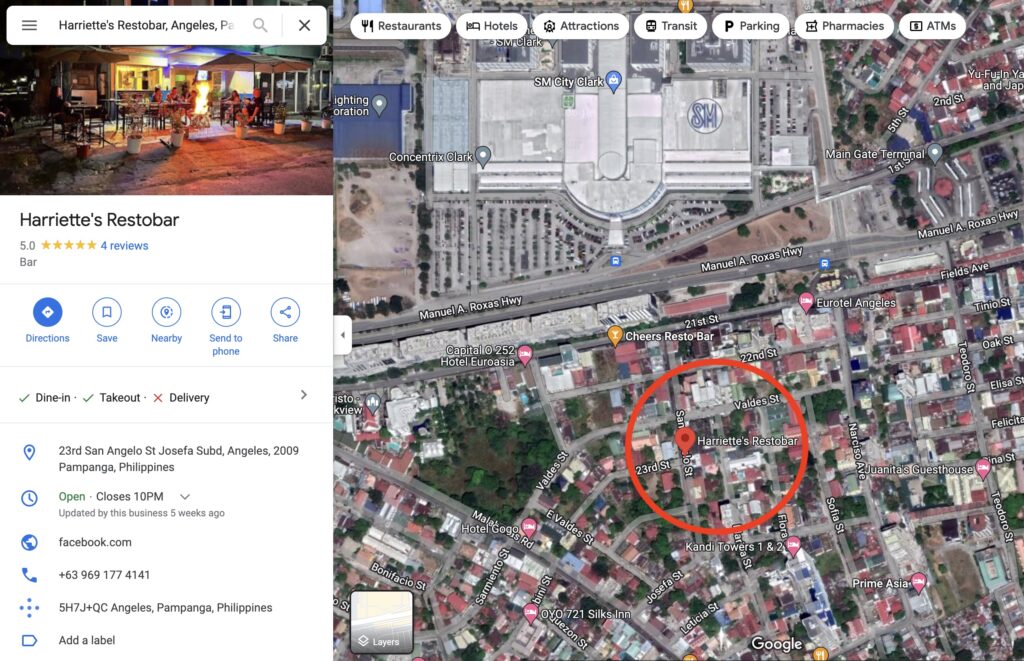The width and height of the screenshot is (1024, 661).
Task: Click the red Harriette's Restobar marker
Action: pyautogui.click(x=684, y=439)
